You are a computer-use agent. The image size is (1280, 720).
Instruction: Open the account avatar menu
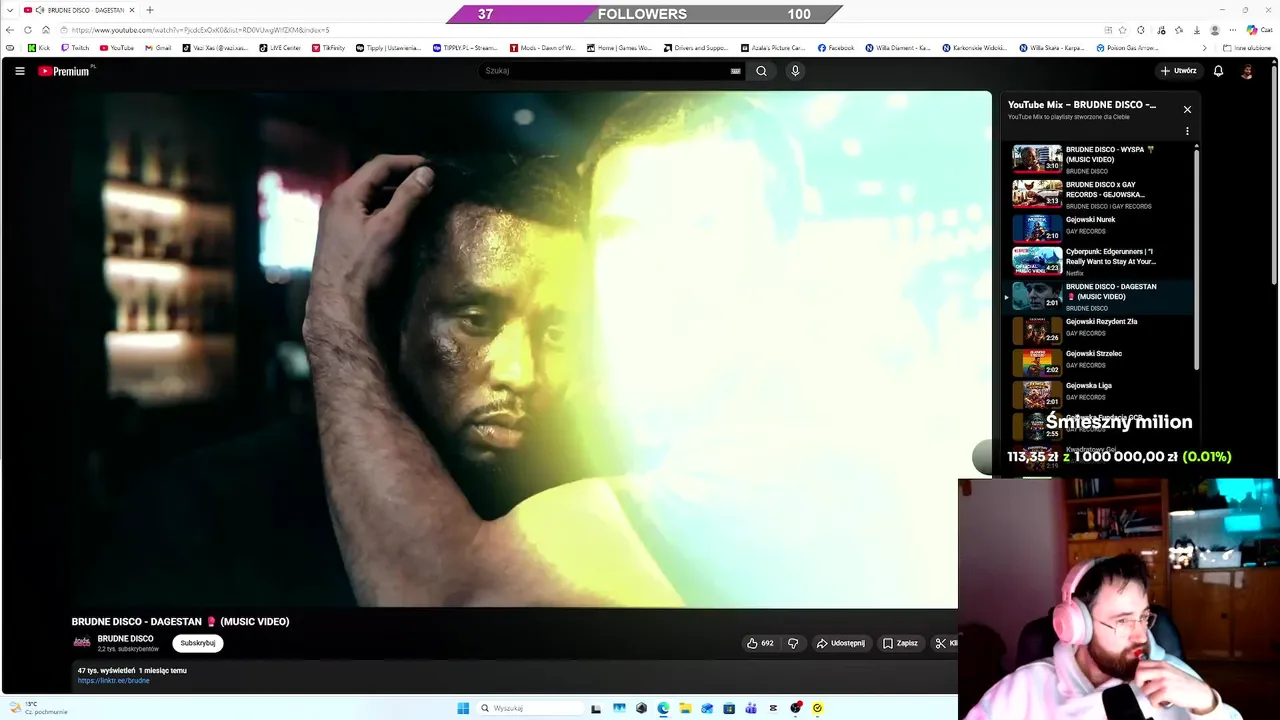(1247, 71)
